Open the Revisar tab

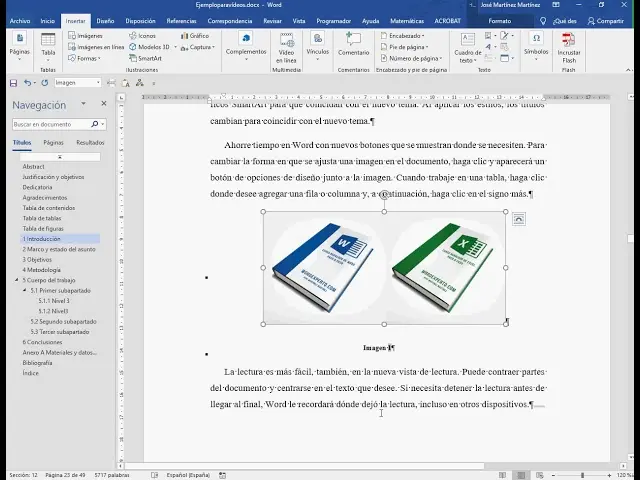pyautogui.click(x=272, y=21)
